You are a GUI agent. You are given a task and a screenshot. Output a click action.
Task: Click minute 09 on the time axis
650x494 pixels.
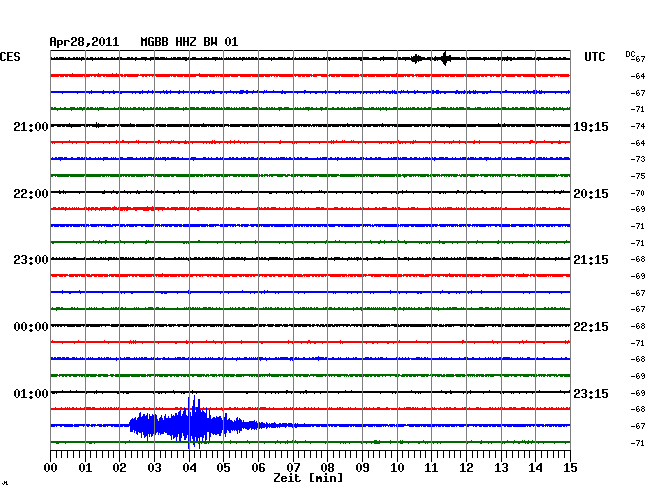tap(363, 468)
